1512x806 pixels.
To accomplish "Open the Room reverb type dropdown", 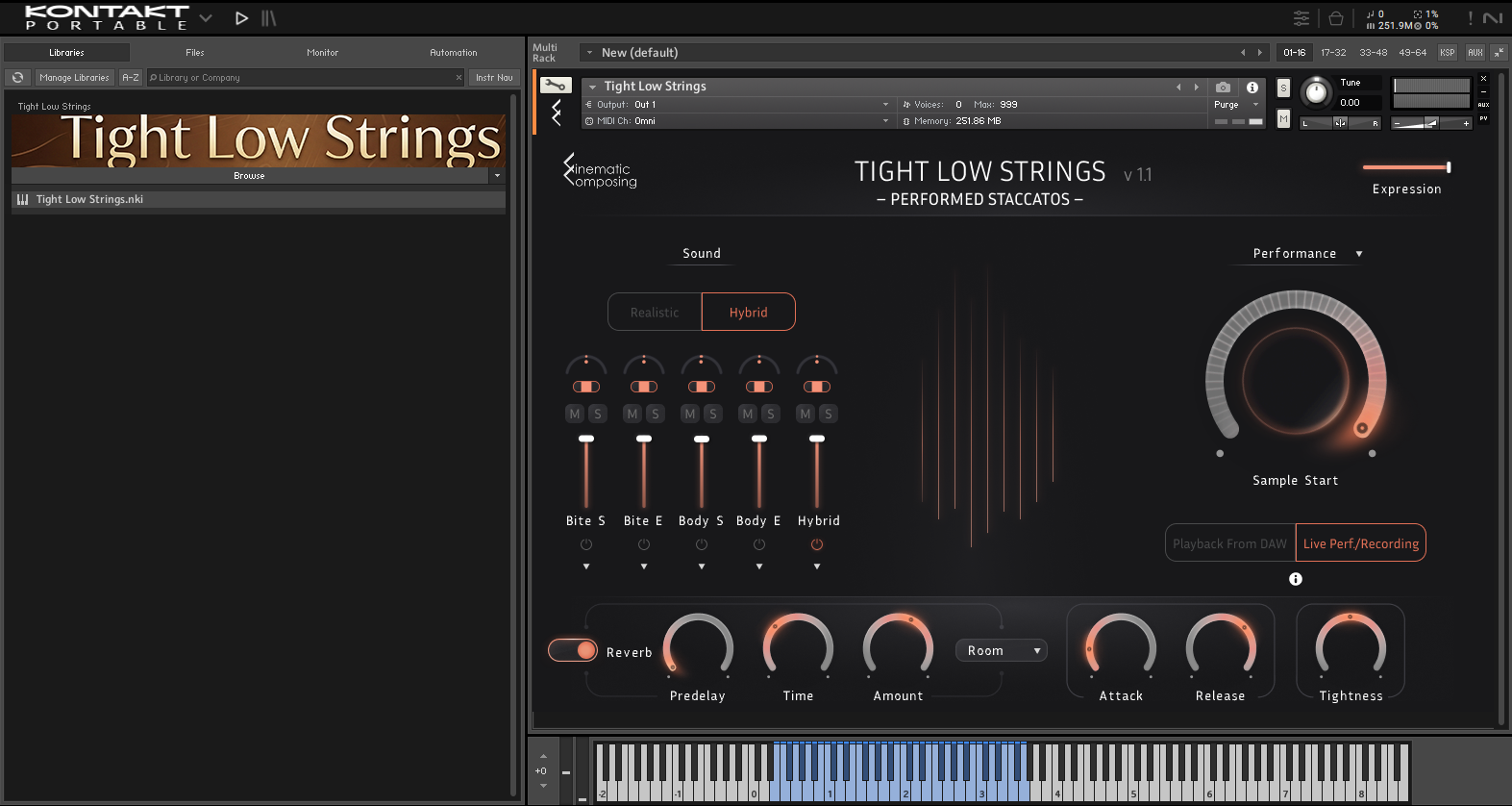I will click(1001, 651).
